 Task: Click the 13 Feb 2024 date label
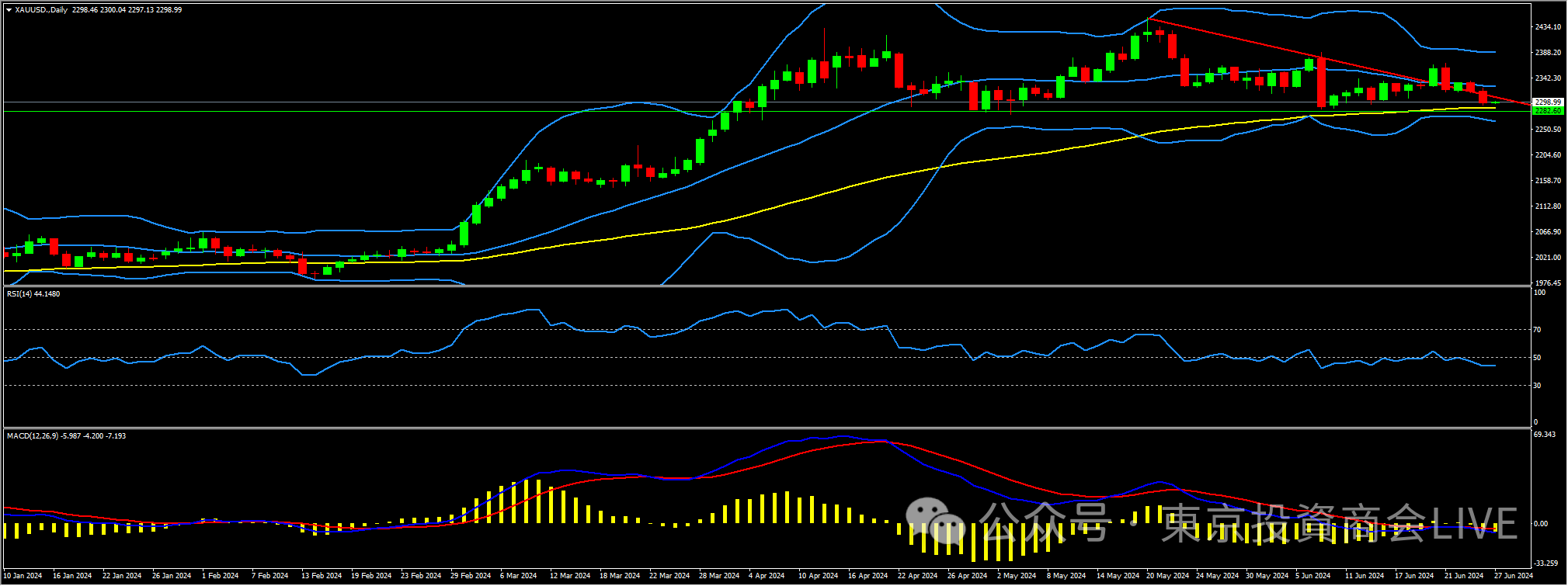tap(322, 576)
